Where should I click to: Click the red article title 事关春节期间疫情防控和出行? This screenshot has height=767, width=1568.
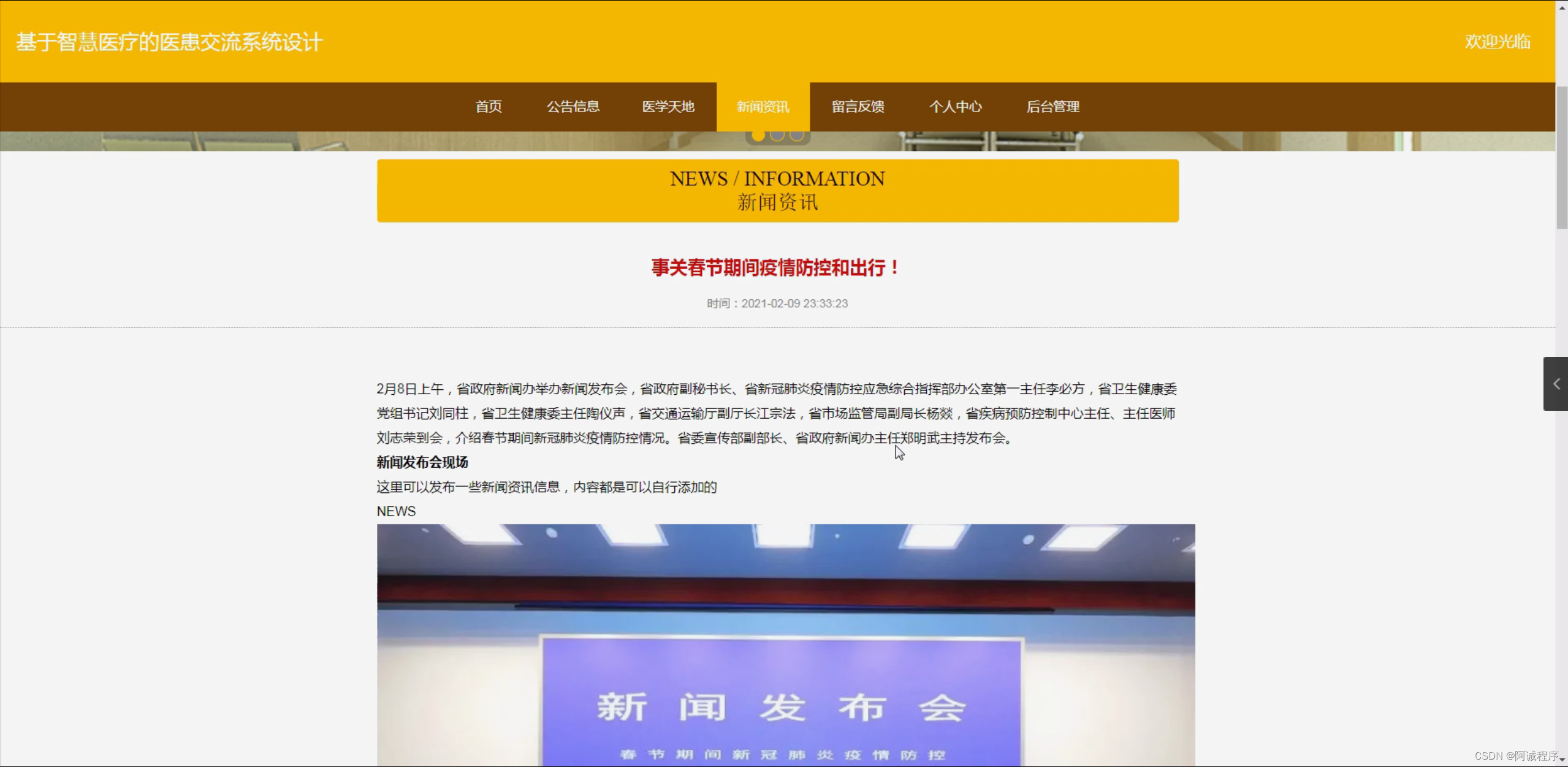click(776, 268)
